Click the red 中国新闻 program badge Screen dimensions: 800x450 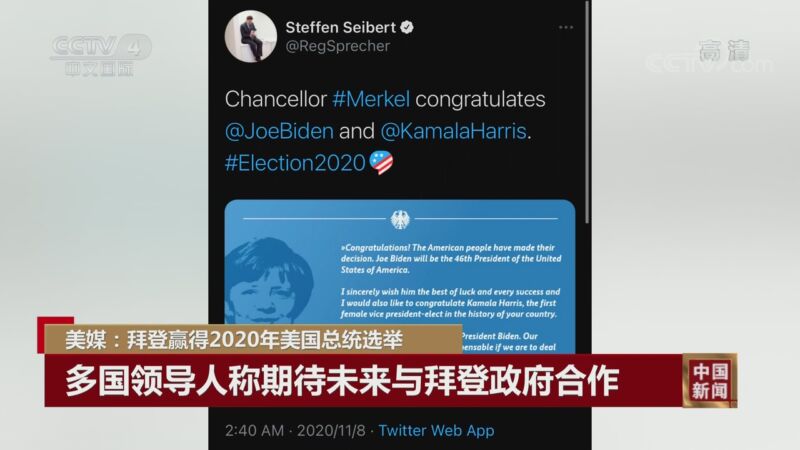[710, 380]
